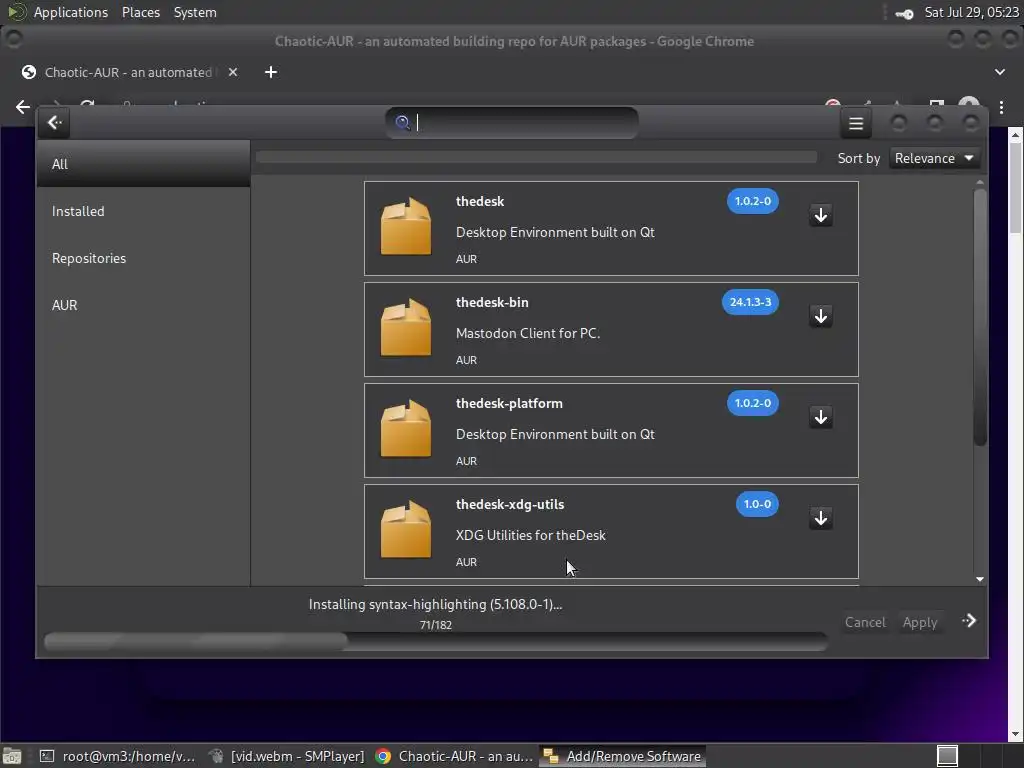1024x768 pixels.
Task: Open the Sort by Relevance dropdown
Action: coord(934,158)
